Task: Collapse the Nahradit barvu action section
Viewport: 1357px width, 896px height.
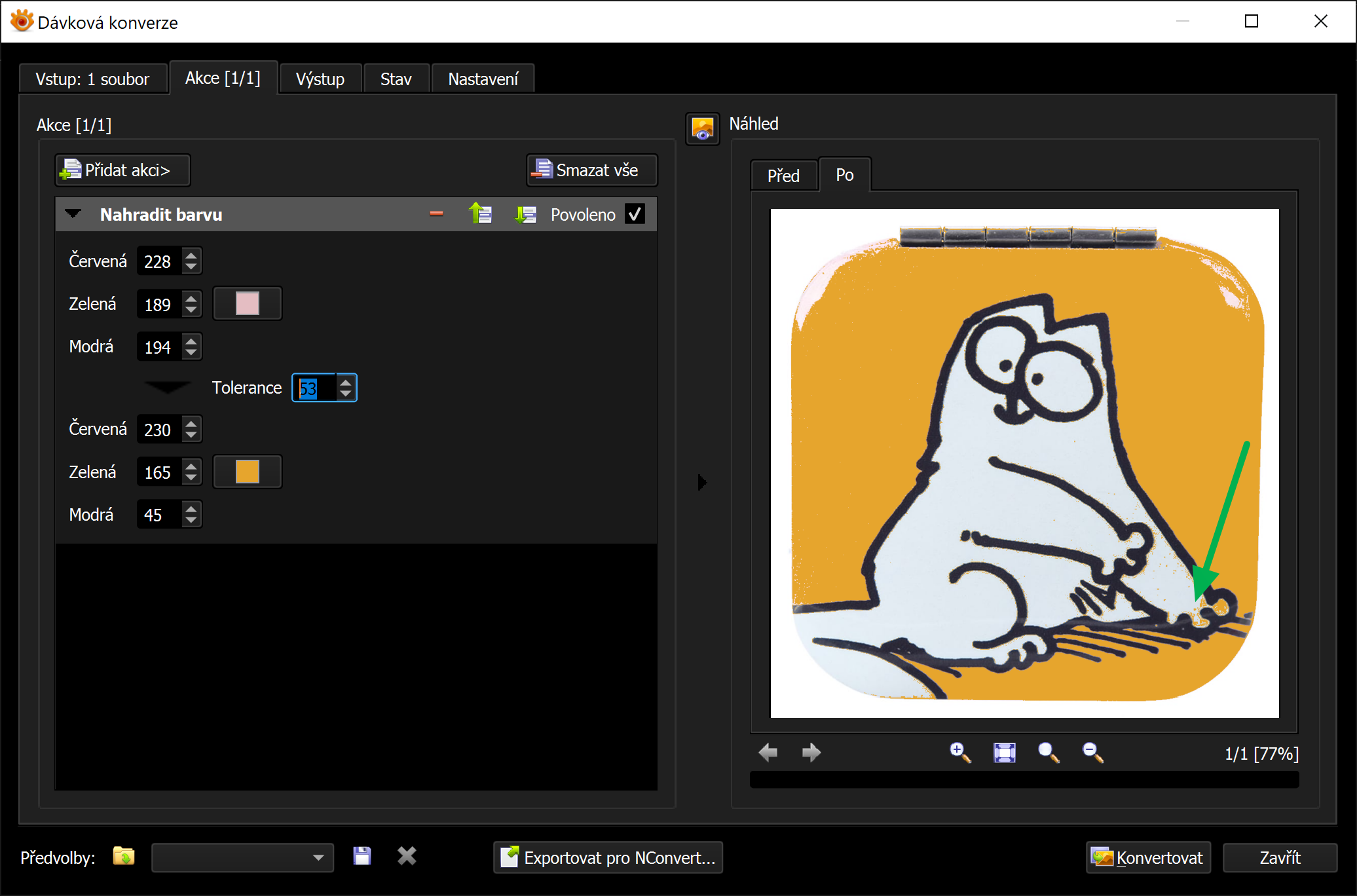Action: tap(73, 214)
